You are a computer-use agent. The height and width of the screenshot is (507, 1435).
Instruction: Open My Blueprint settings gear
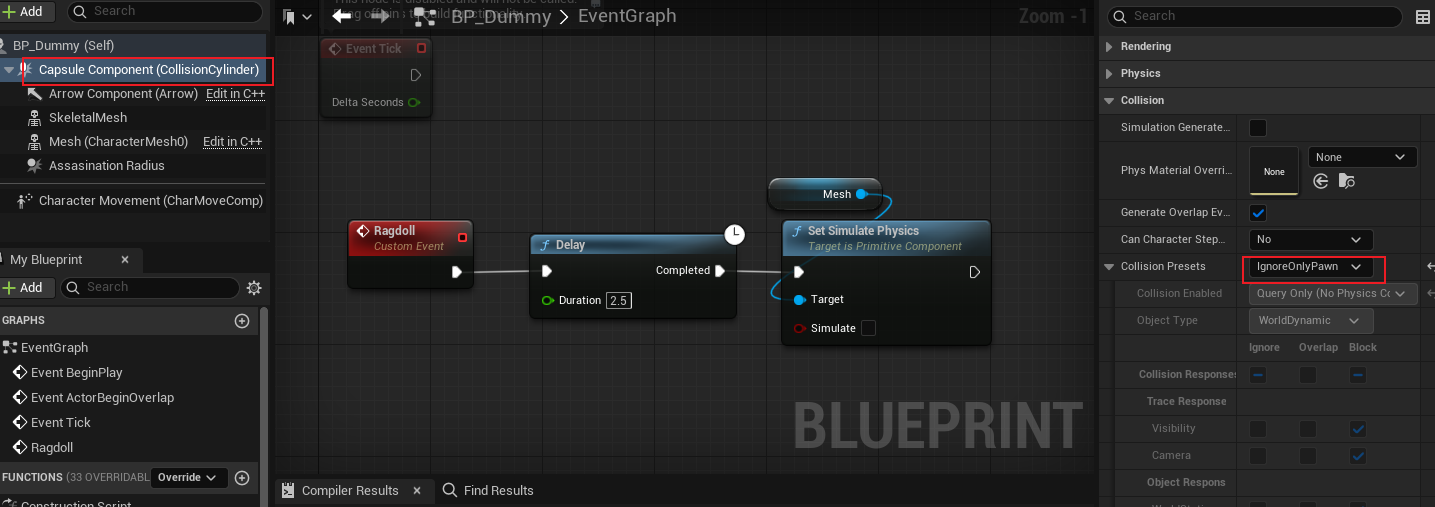[x=254, y=288]
